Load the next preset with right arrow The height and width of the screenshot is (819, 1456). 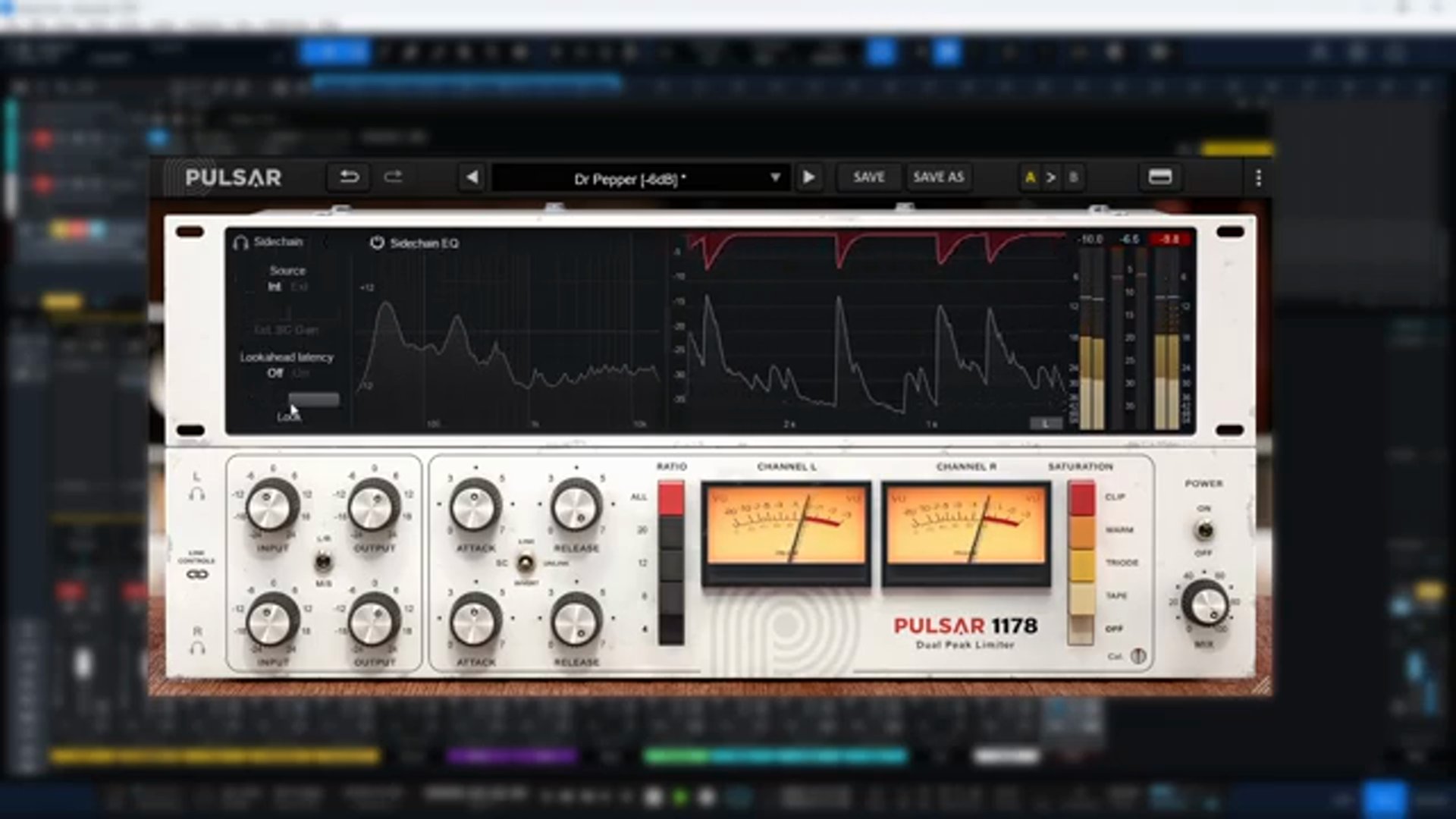(809, 177)
